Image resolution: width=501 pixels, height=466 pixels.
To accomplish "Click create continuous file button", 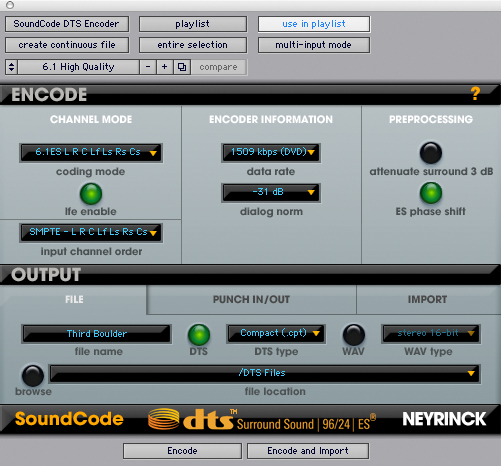I will pyautogui.click(x=67, y=45).
